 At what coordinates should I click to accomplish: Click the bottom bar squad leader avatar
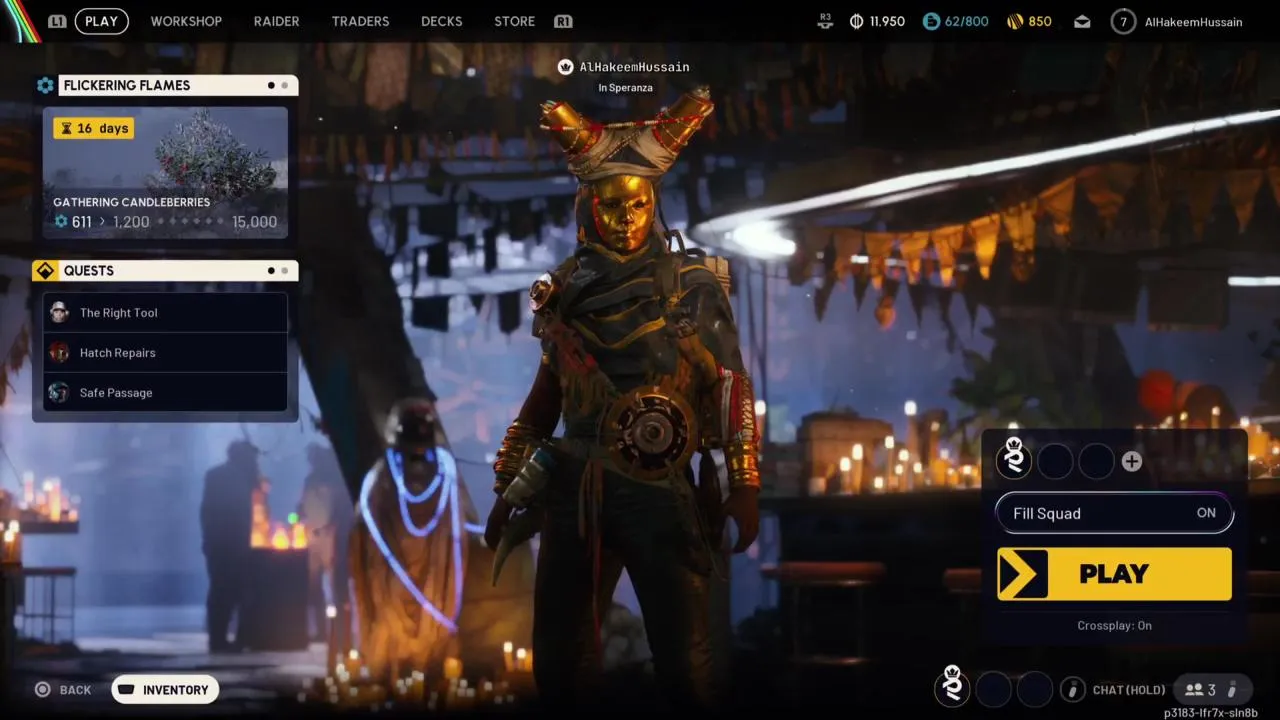(952, 686)
